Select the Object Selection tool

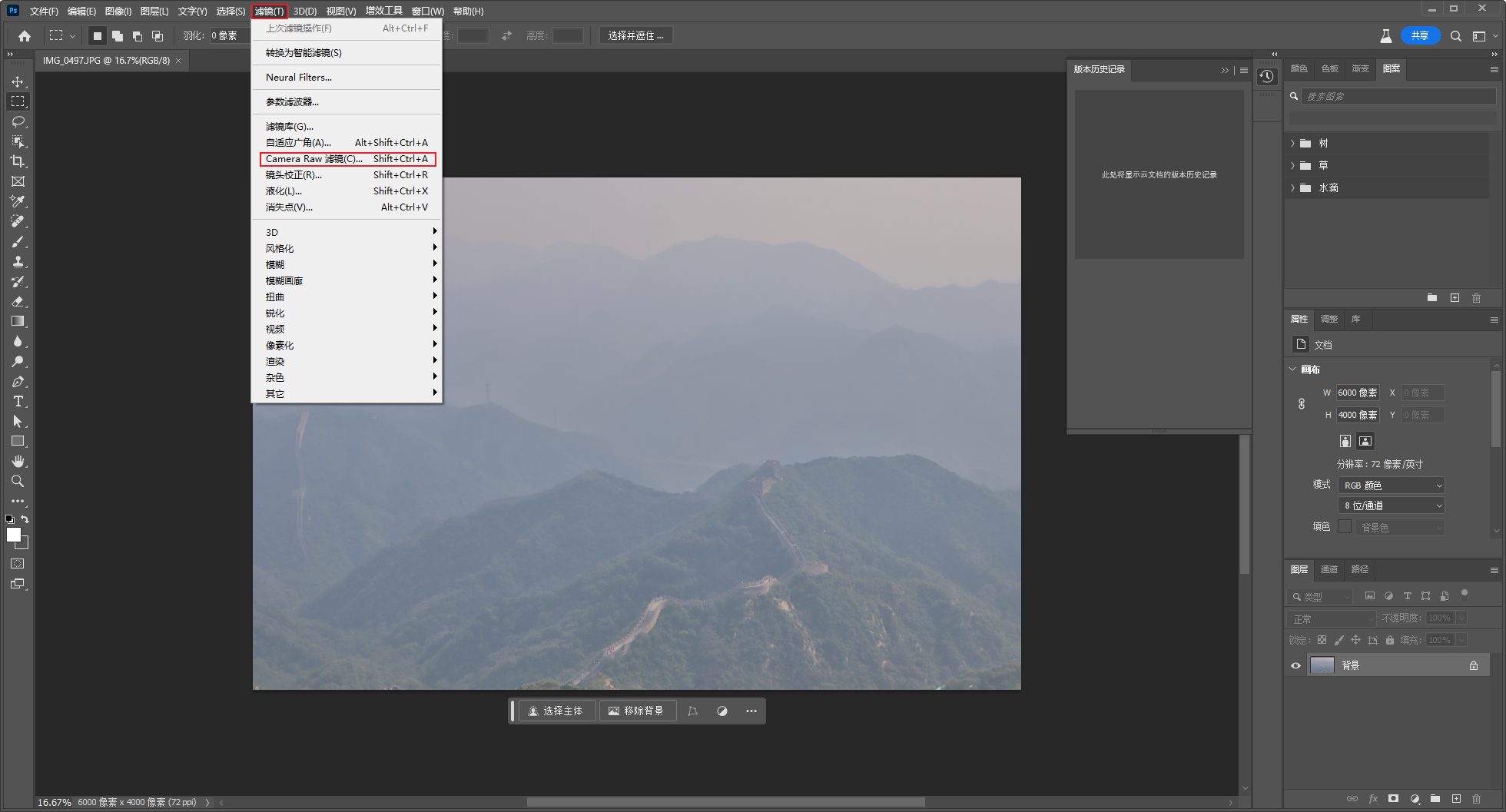click(x=18, y=141)
